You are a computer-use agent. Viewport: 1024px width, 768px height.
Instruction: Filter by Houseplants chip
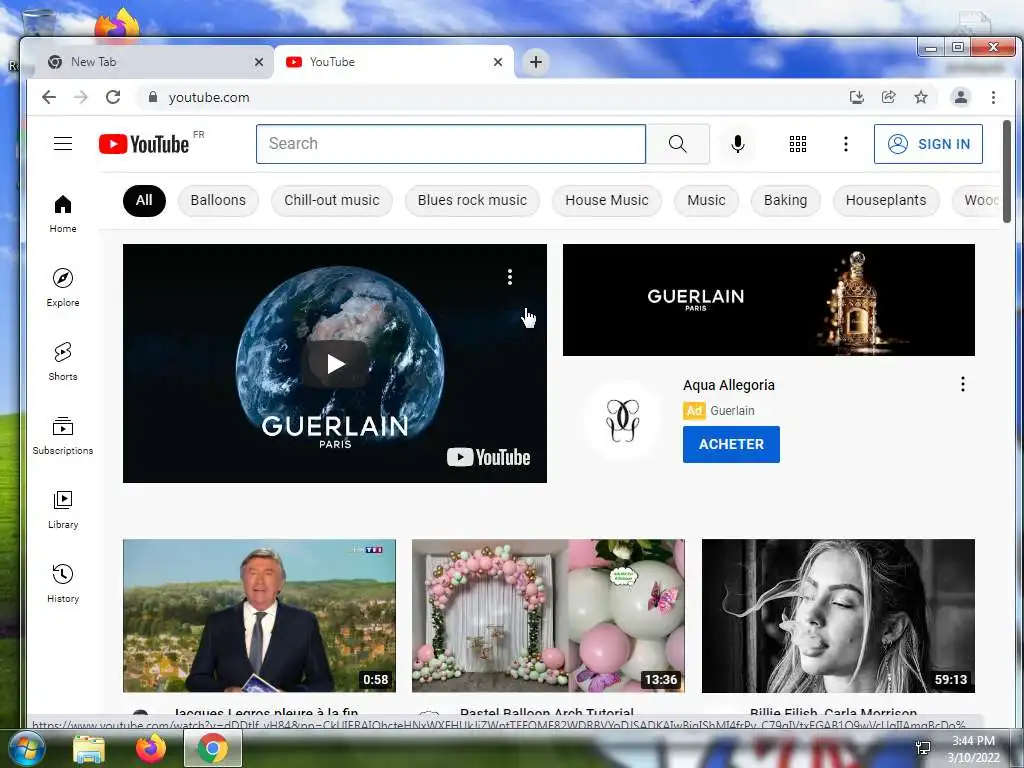(886, 200)
